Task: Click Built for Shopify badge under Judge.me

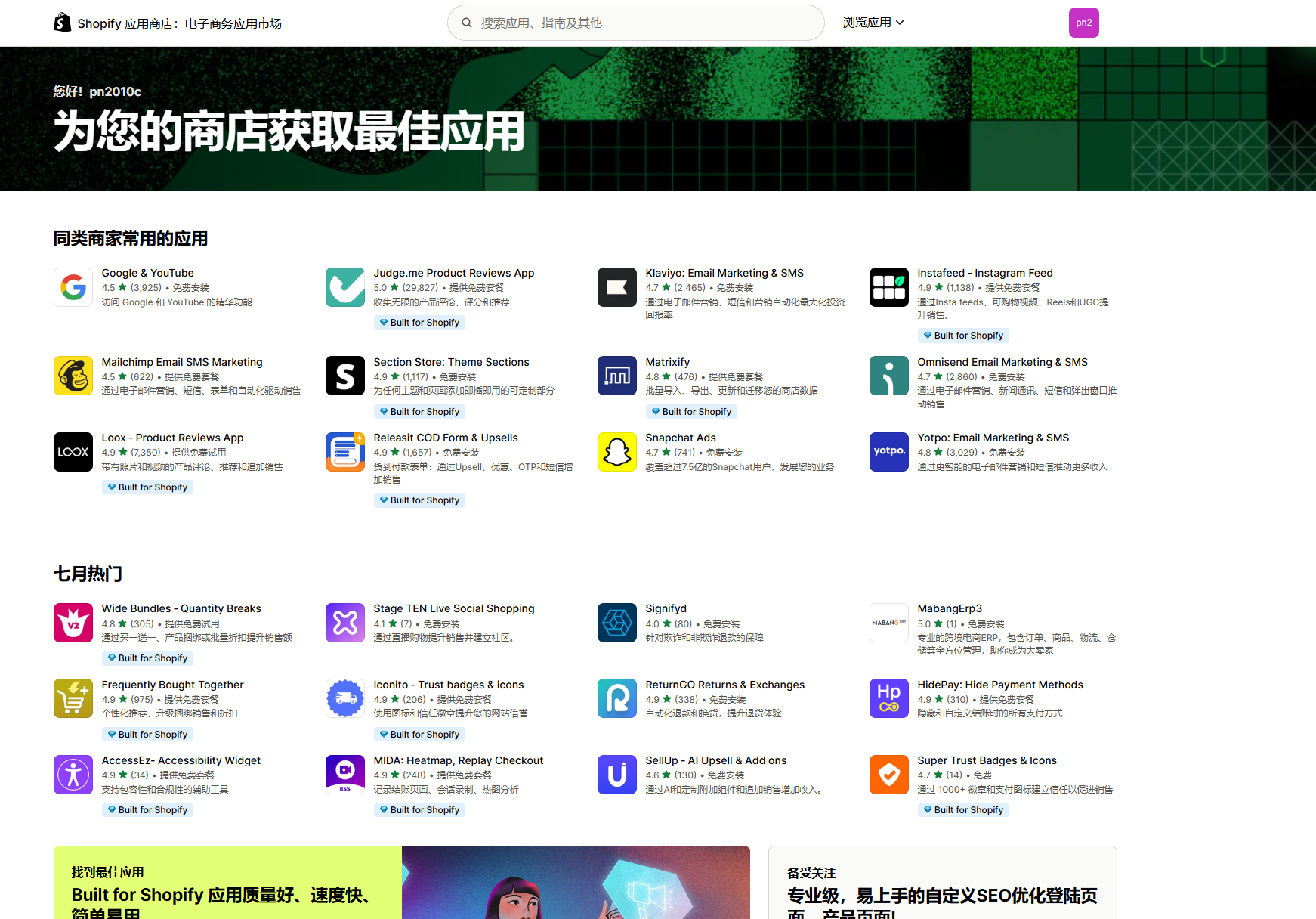Action: pos(419,323)
